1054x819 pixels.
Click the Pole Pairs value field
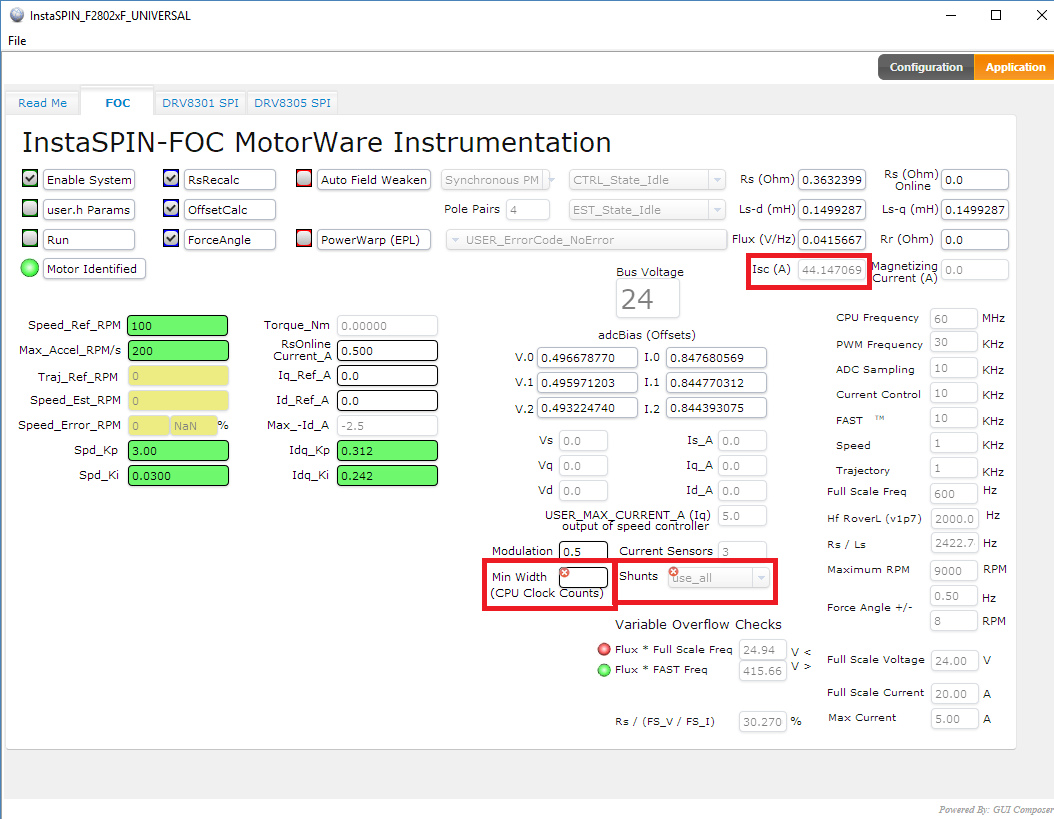pos(528,210)
